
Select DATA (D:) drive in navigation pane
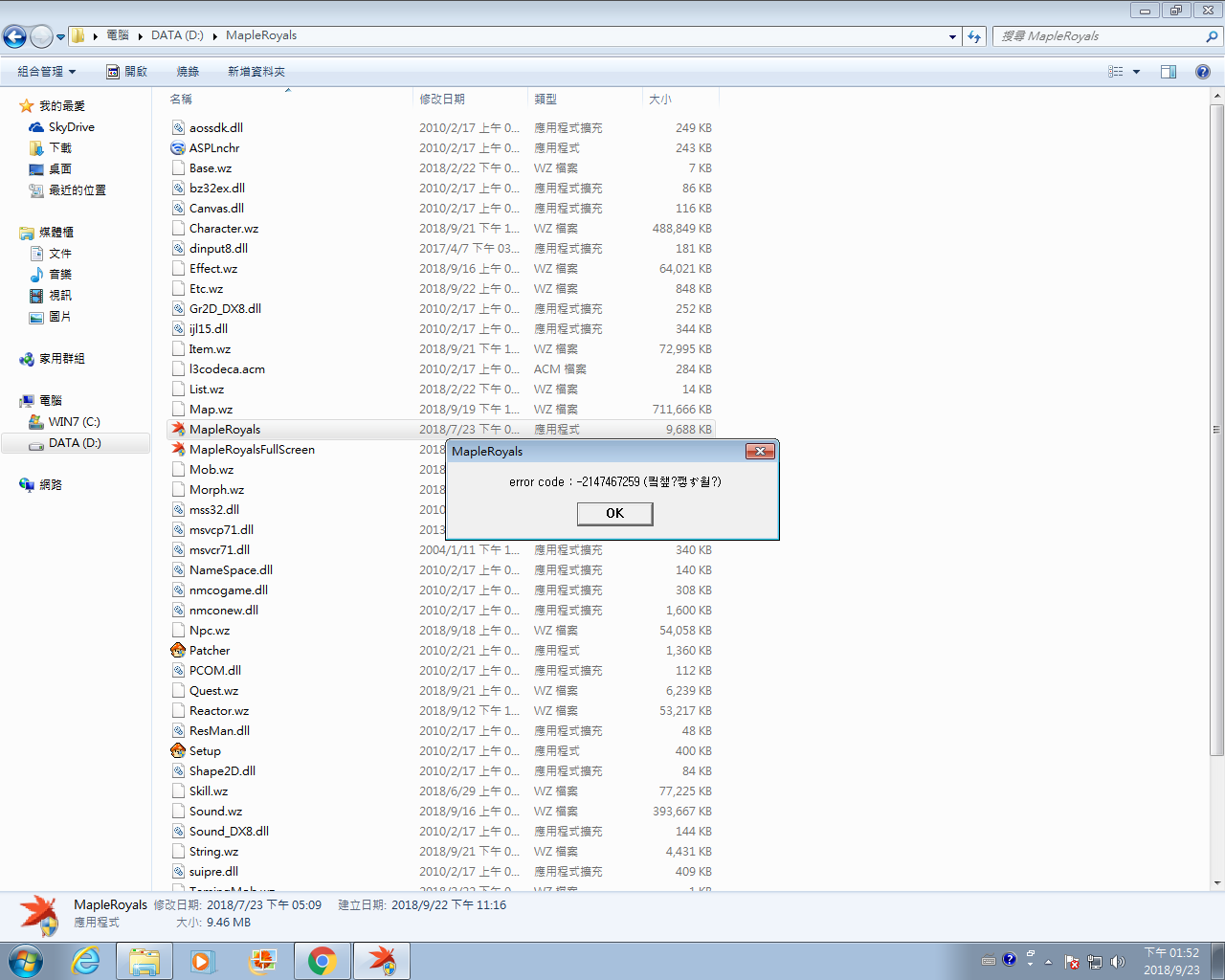(75, 443)
